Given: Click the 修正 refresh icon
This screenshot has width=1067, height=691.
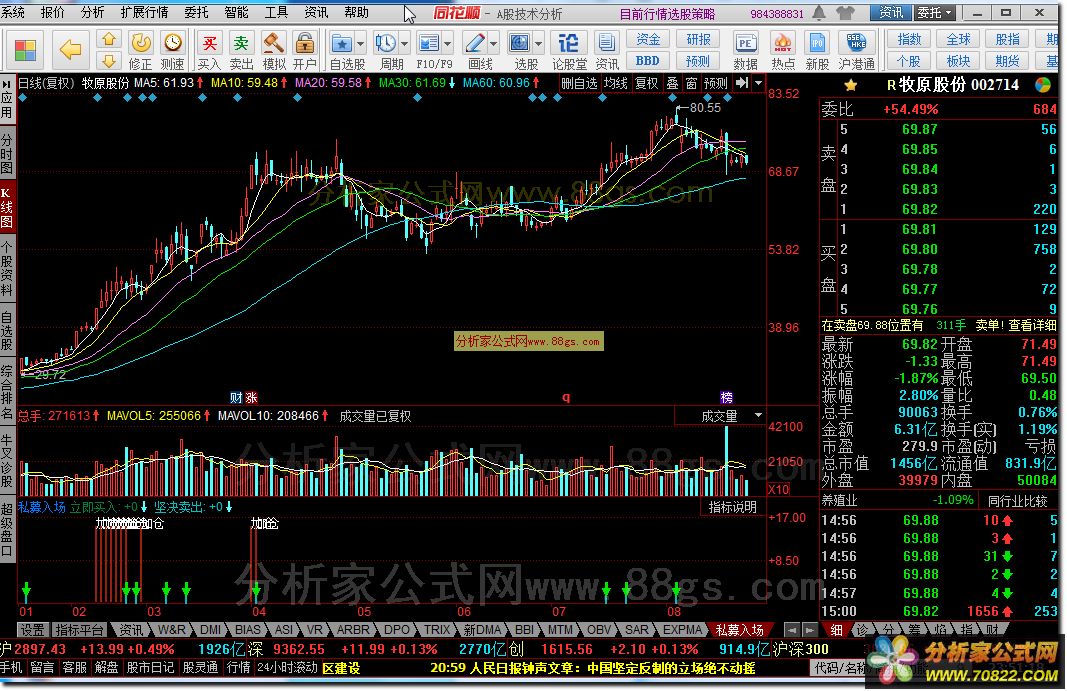Looking at the screenshot, I should tap(141, 44).
